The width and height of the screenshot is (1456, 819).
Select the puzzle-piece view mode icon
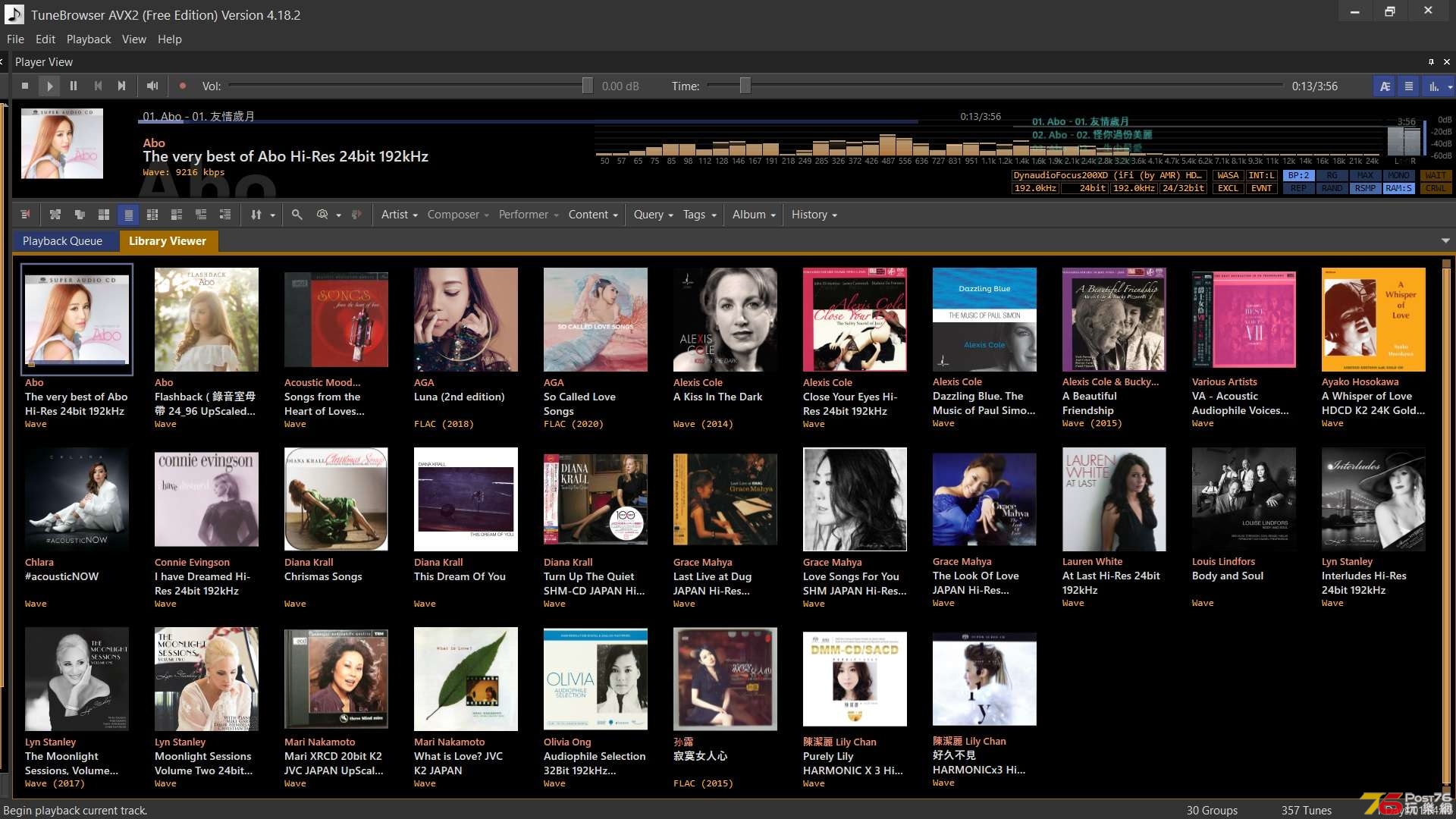(x=55, y=215)
